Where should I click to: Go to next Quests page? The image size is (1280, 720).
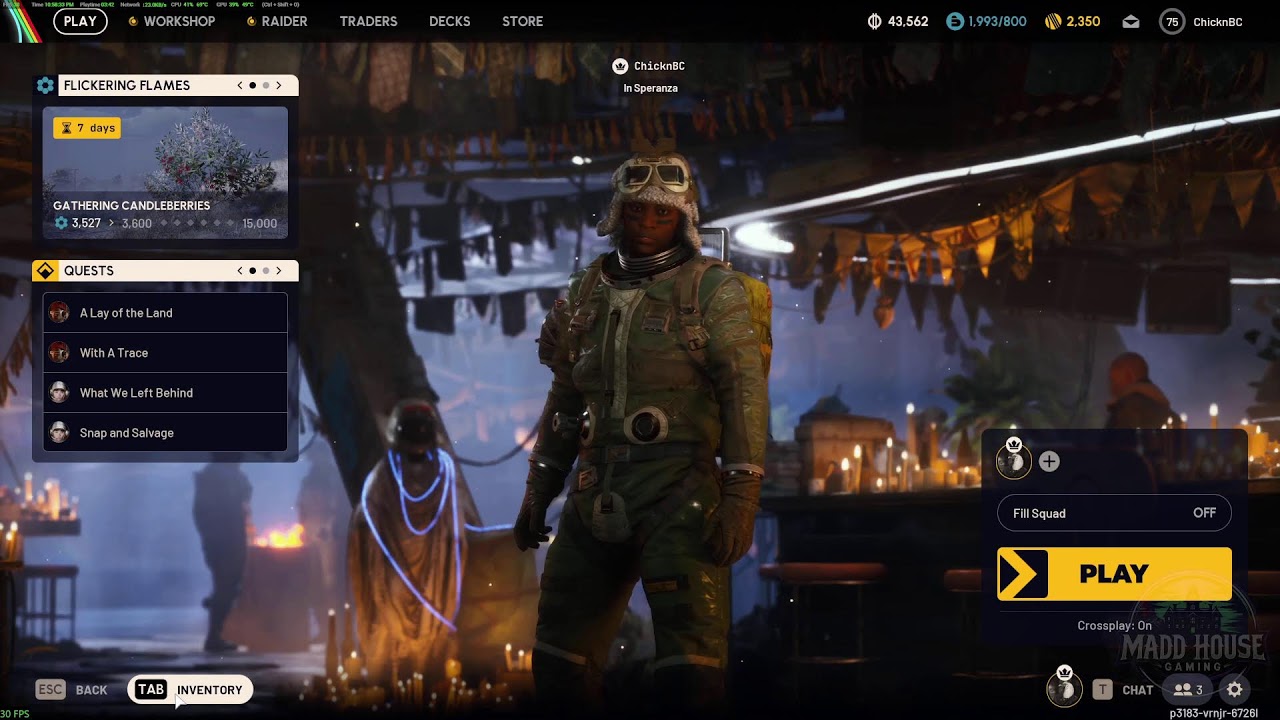coord(279,271)
